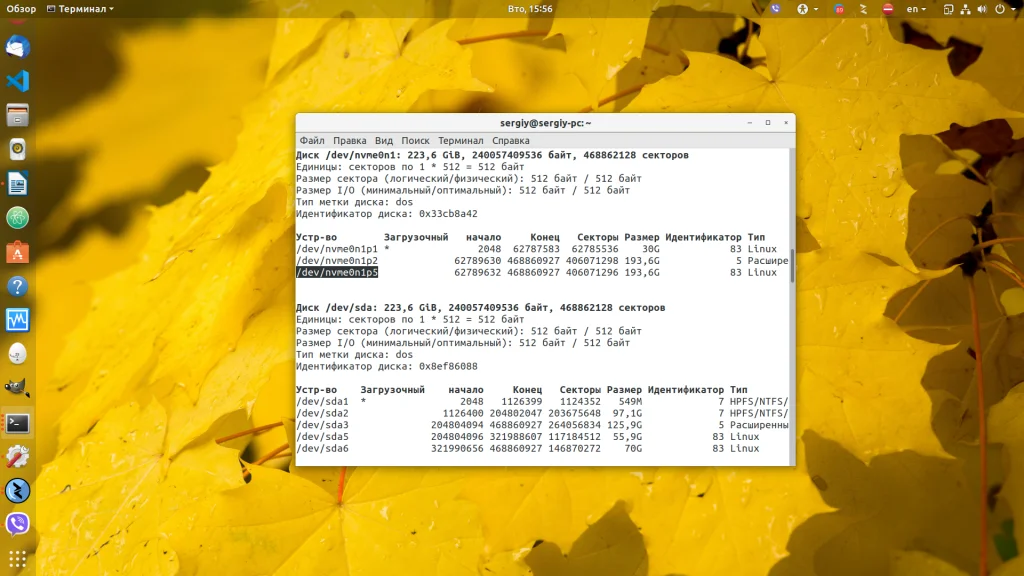Maximize the terminal window
Viewport: 1024px width, 576px height.
pyautogui.click(x=768, y=123)
